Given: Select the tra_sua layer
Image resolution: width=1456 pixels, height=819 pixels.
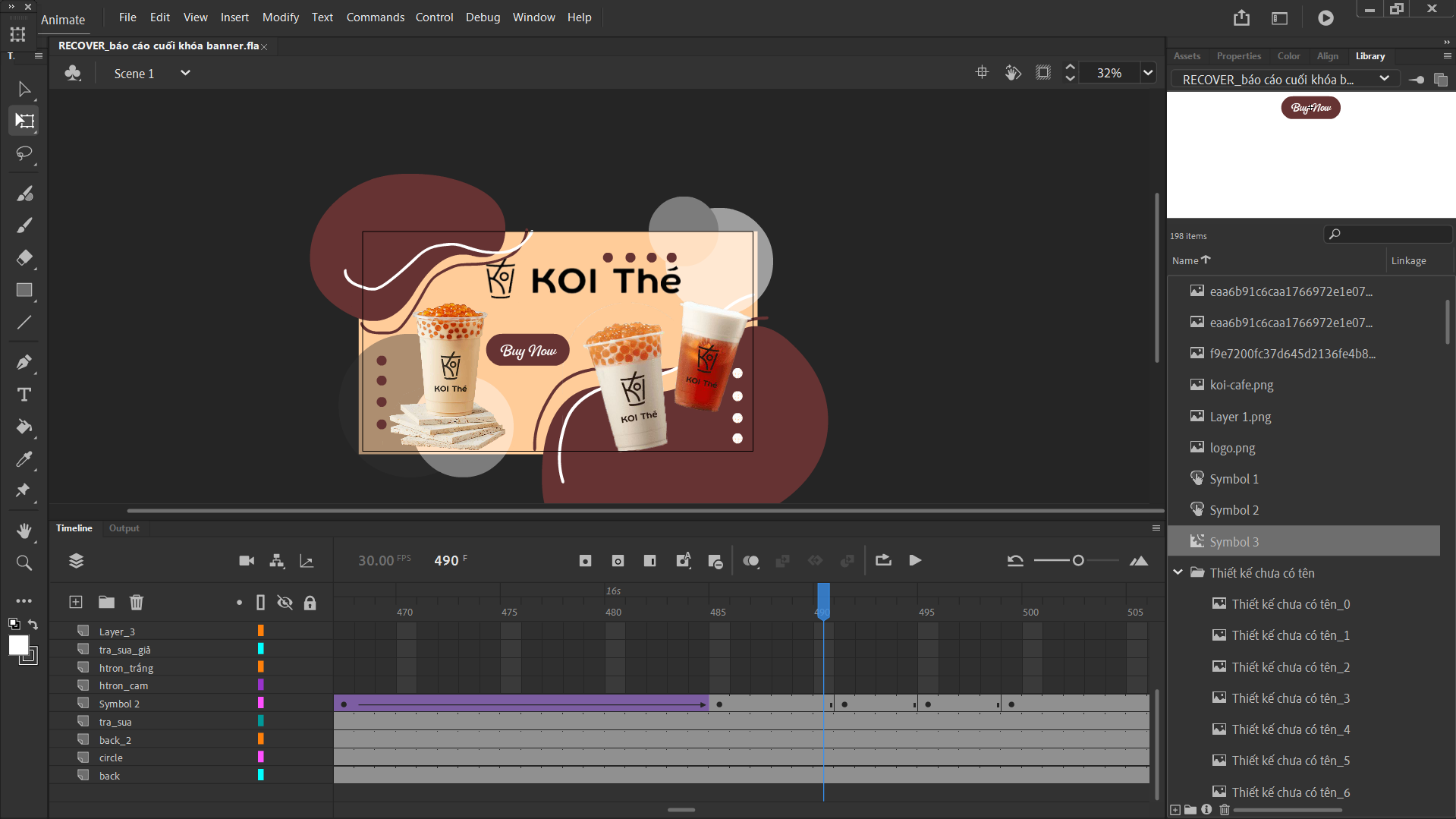Looking at the screenshot, I should click(x=115, y=722).
